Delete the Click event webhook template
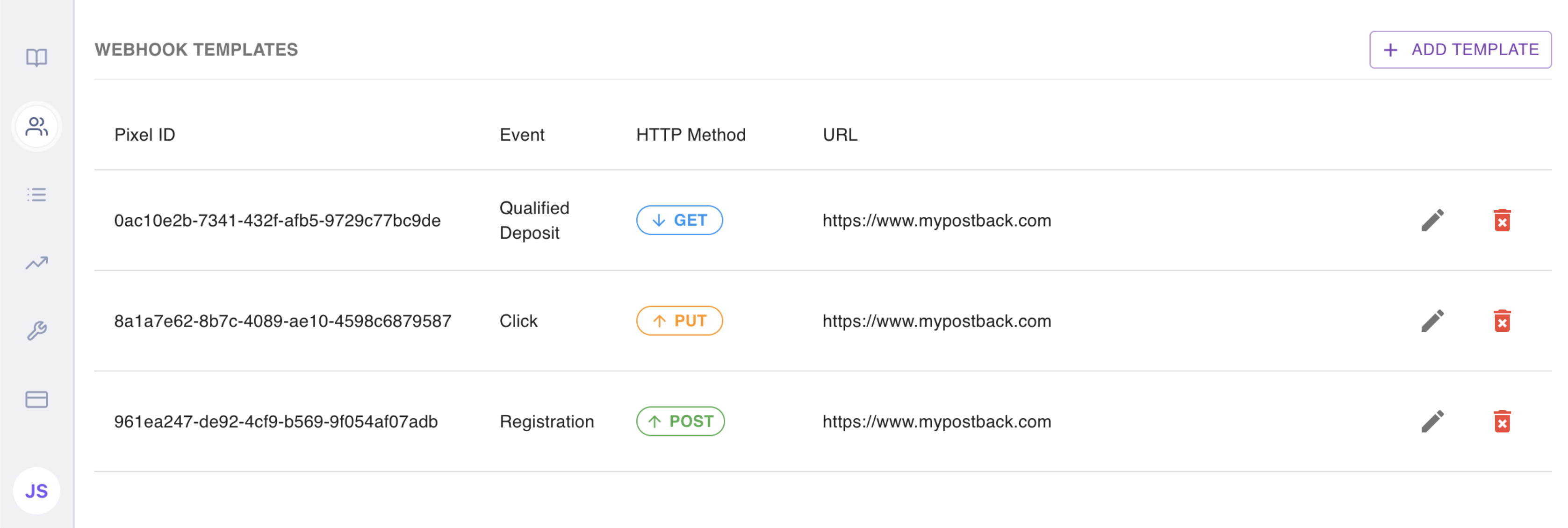 [x=1502, y=321]
